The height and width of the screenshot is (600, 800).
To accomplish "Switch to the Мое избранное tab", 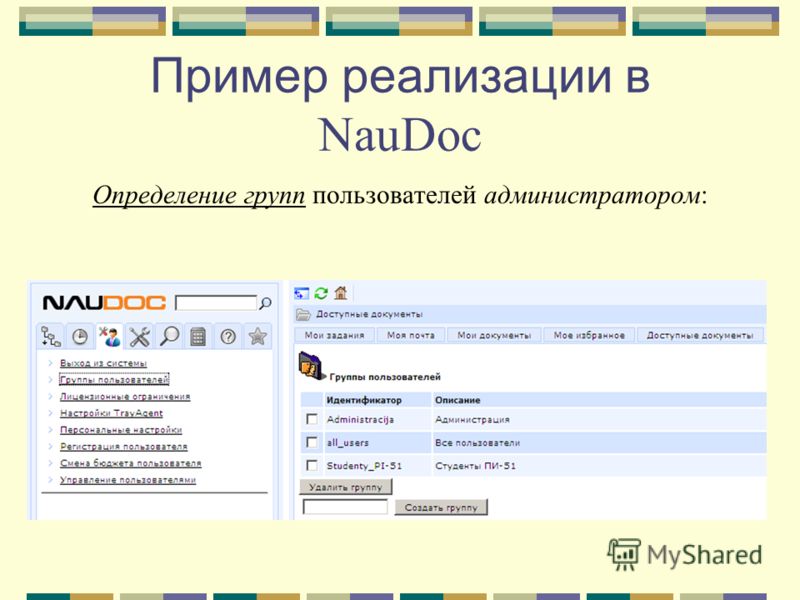I will click(x=589, y=335).
